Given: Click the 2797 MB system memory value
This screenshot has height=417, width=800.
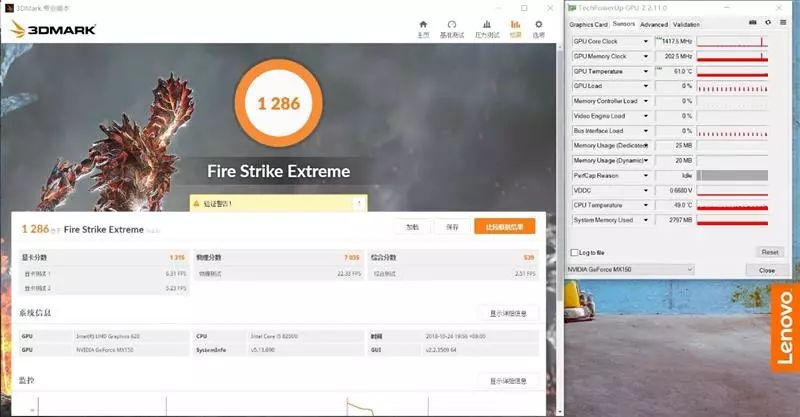Looking at the screenshot, I should click(681, 220).
